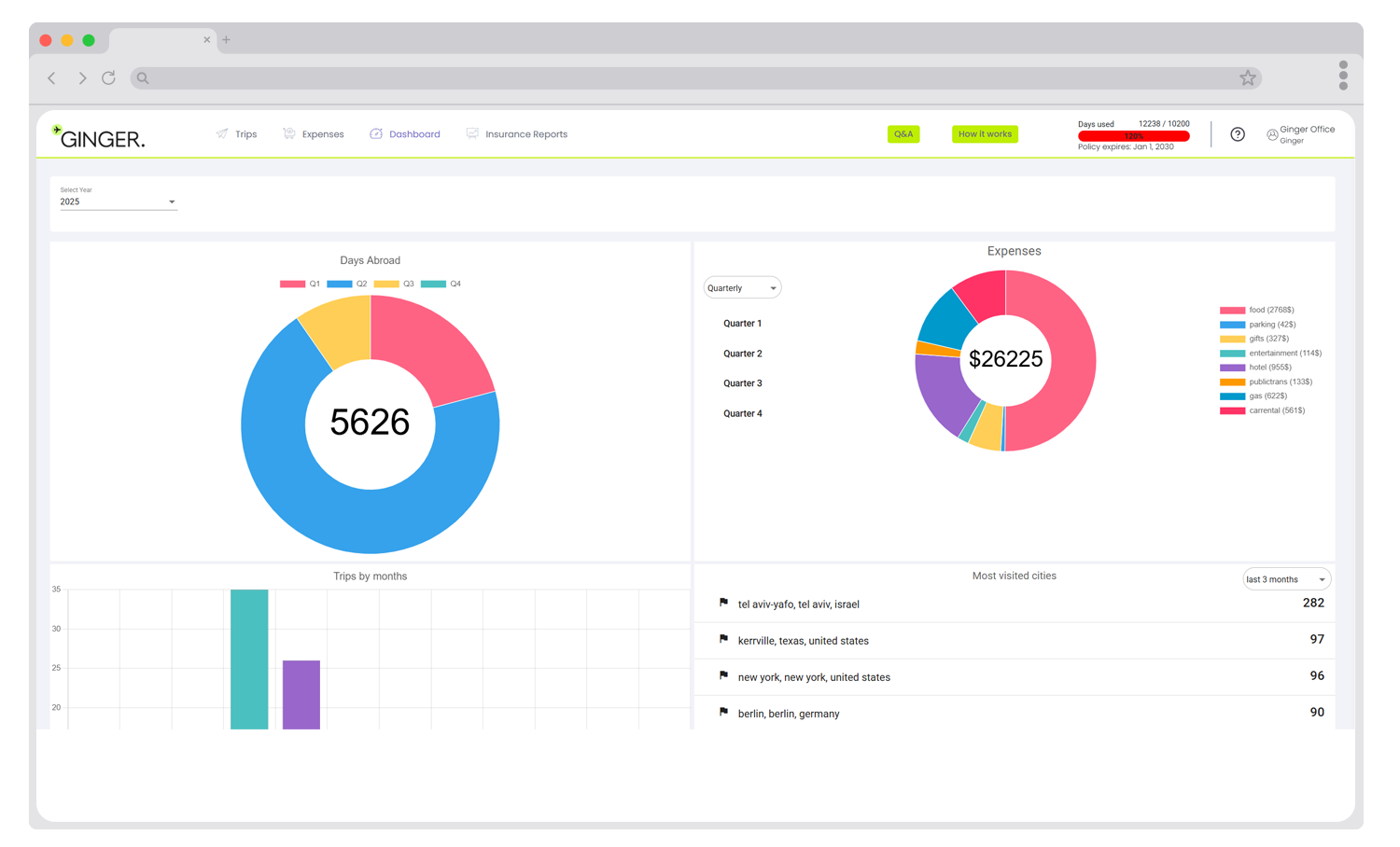
Task: Click the help question mark icon
Action: tap(1238, 134)
